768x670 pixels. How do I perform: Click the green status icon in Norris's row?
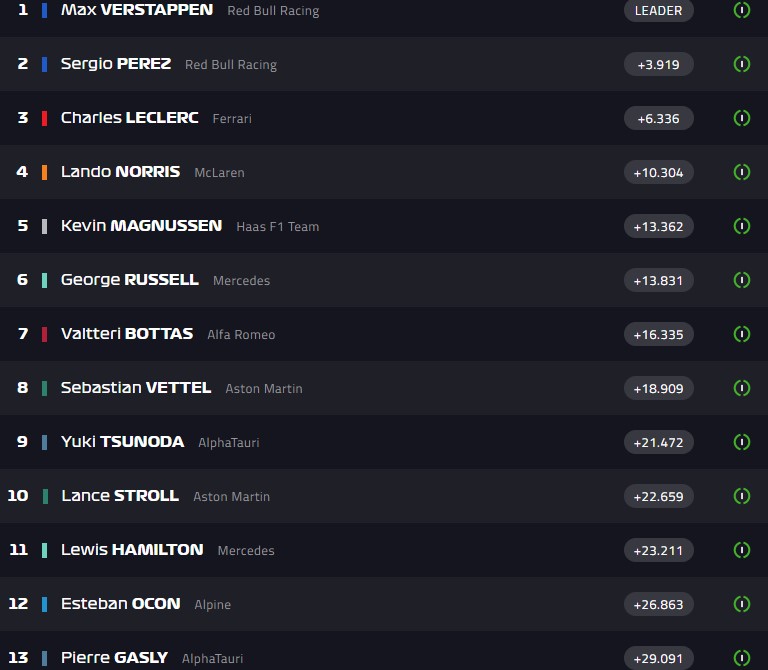[x=741, y=172]
